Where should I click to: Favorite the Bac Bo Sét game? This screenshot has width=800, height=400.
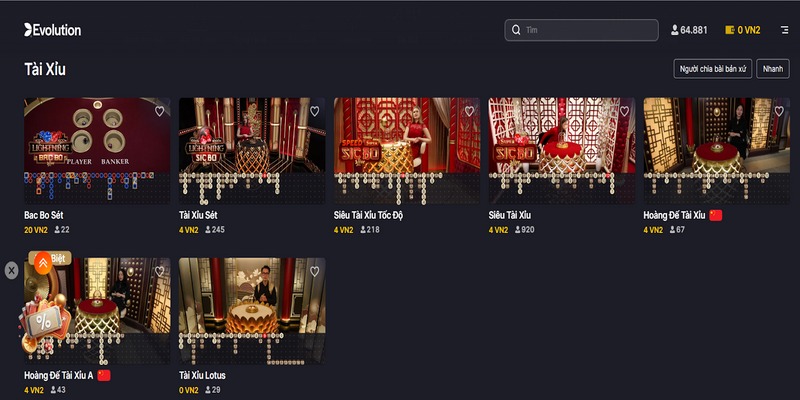tap(160, 111)
